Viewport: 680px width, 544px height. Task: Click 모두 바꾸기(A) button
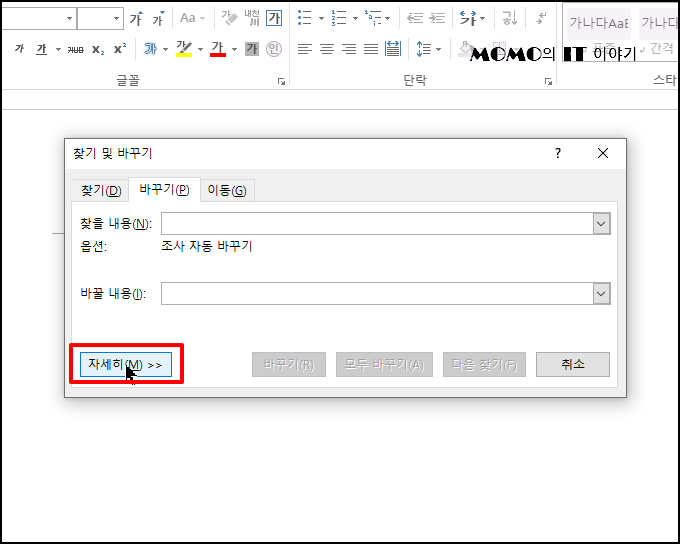pyautogui.click(x=384, y=364)
